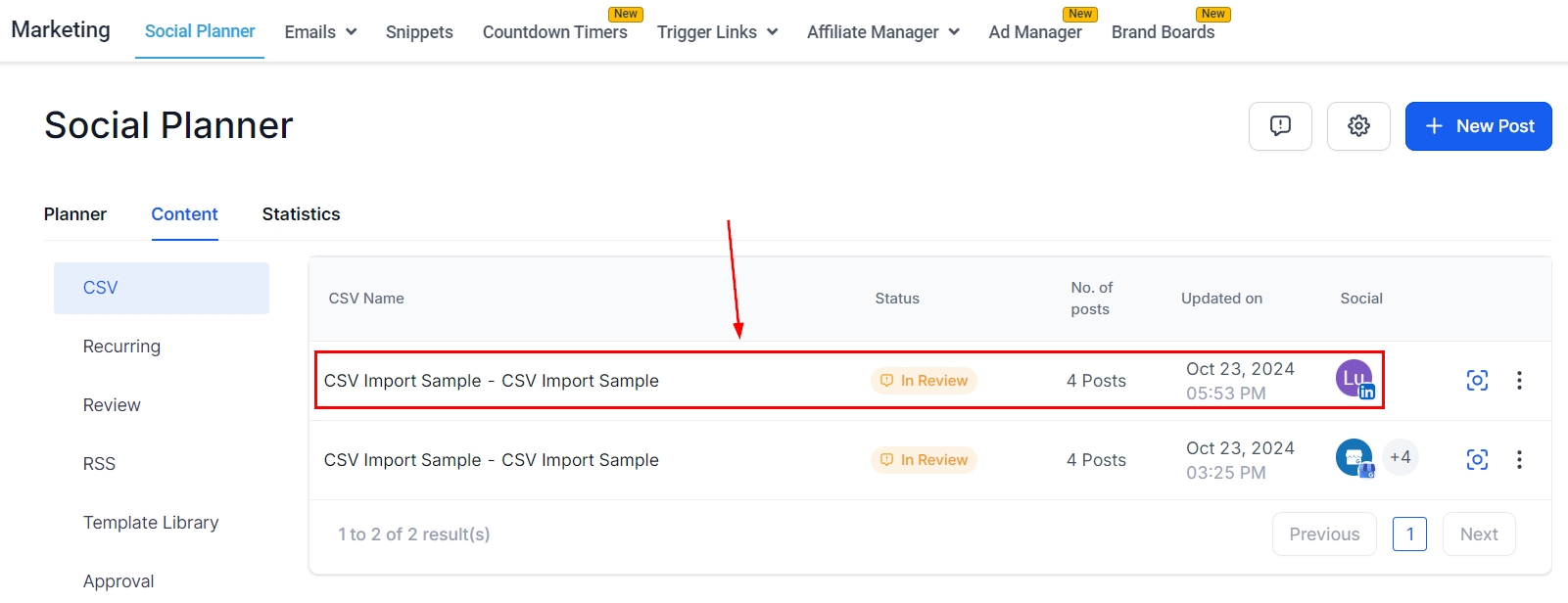This screenshot has width=1568, height=603.
Task: Go to page 1 in pagination
Action: [1409, 534]
